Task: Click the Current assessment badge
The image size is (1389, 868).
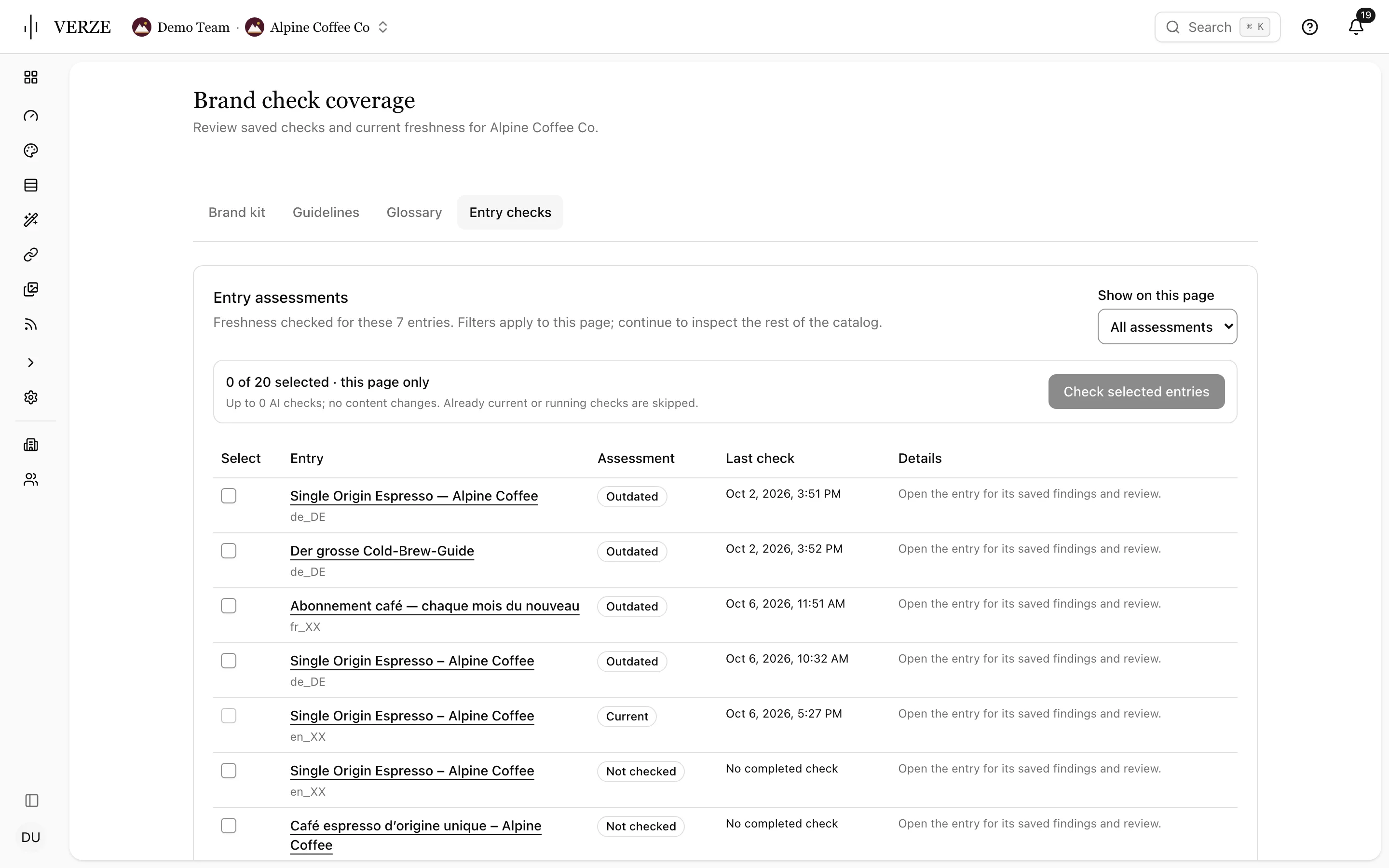Action: (x=627, y=717)
